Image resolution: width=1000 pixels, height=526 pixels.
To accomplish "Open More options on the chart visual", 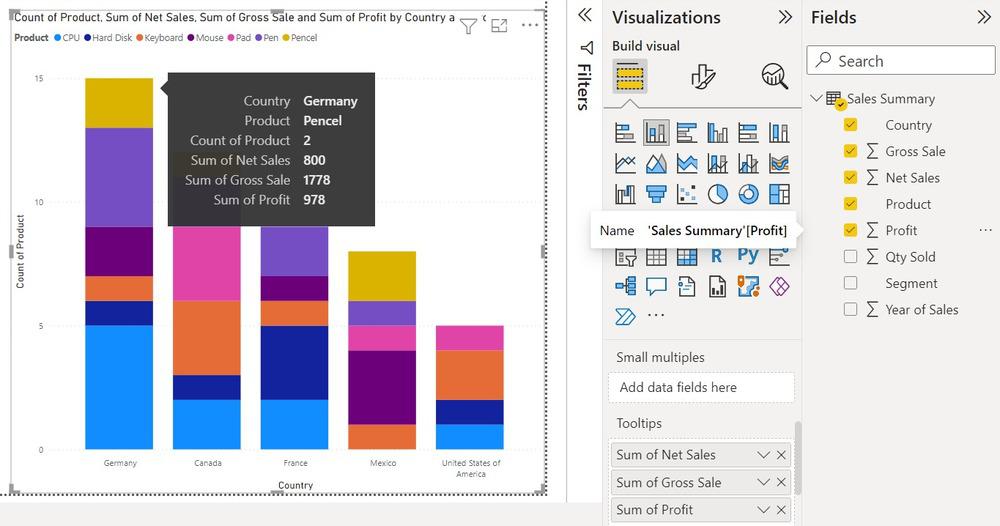I will pos(530,26).
